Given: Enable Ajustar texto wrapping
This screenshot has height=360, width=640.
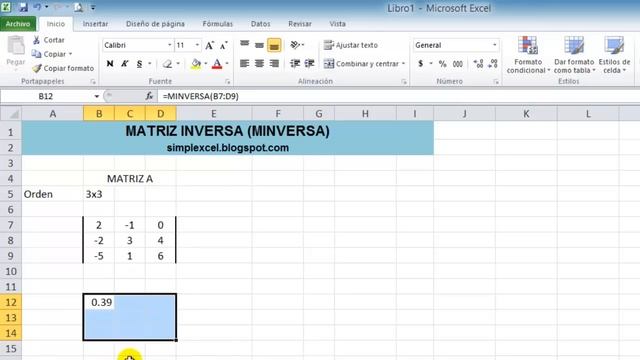Looking at the screenshot, I should [x=351, y=45].
